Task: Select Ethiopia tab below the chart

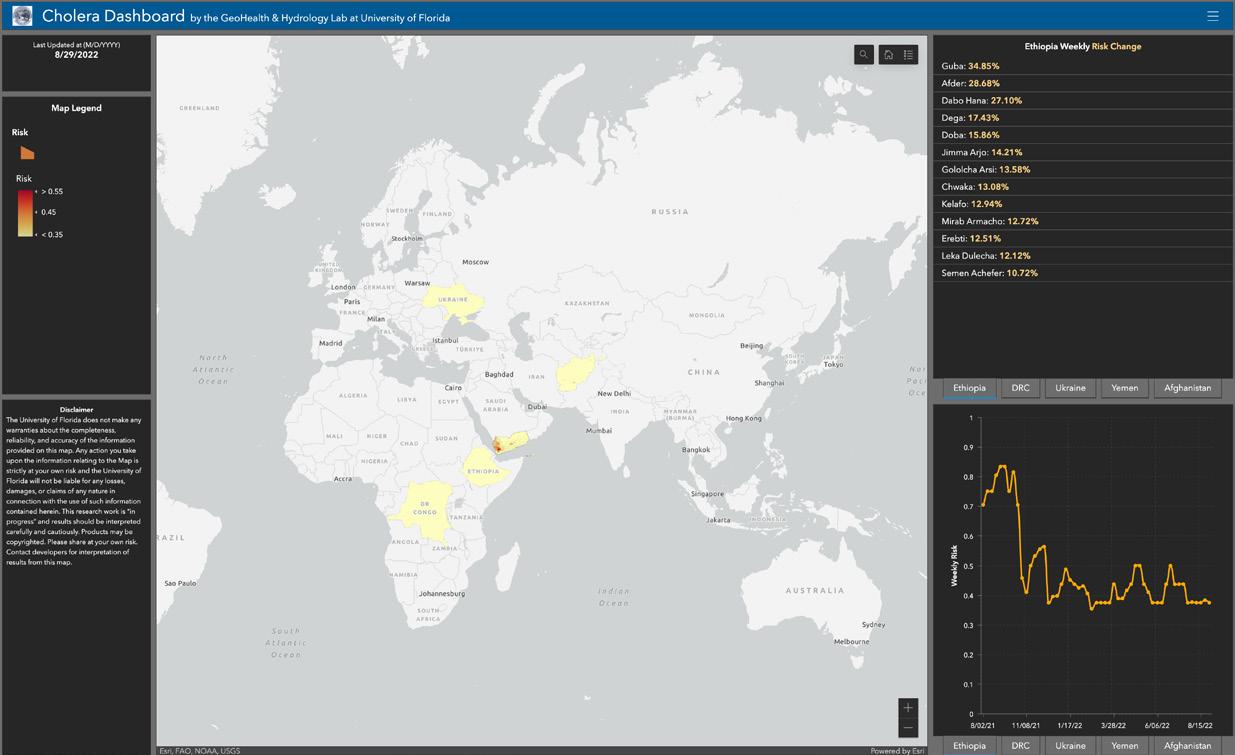Action: [969, 746]
